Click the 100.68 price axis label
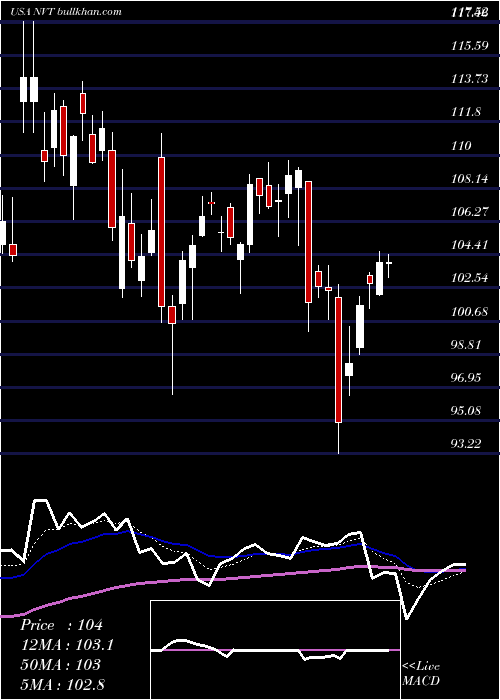The height and width of the screenshot is (700, 500). pos(470,312)
